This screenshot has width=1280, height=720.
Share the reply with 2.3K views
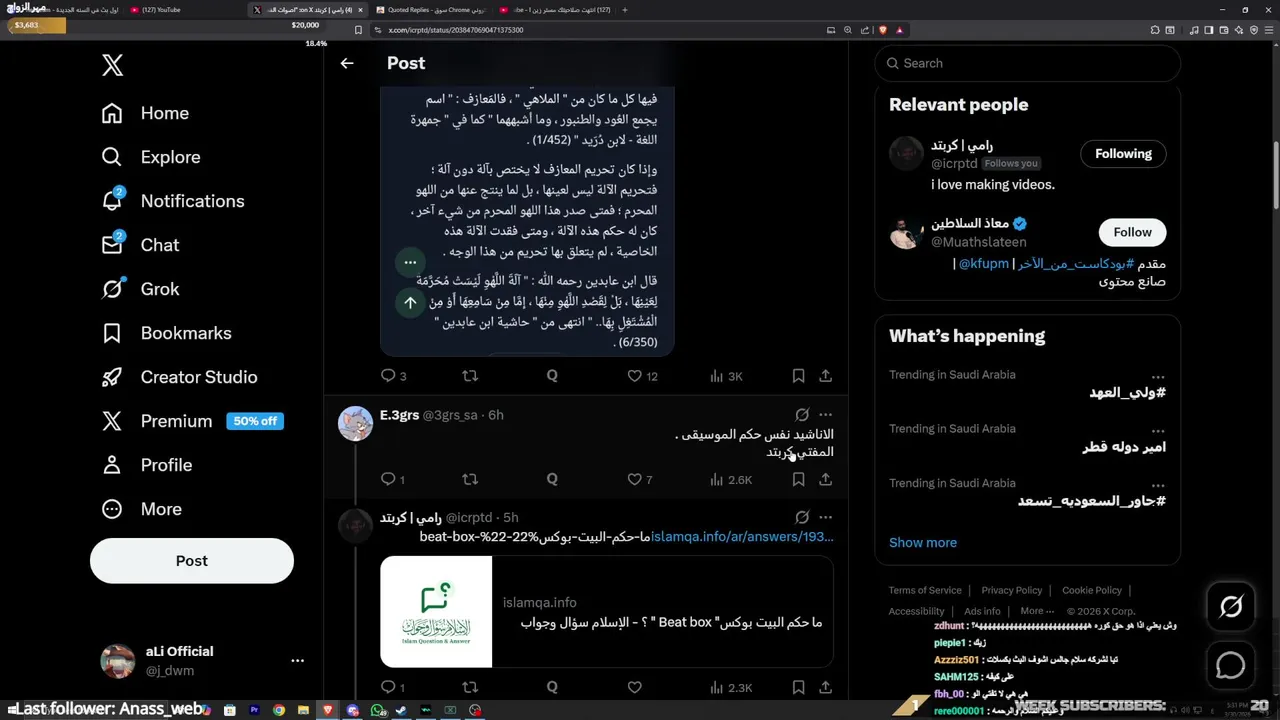pos(825,687)
